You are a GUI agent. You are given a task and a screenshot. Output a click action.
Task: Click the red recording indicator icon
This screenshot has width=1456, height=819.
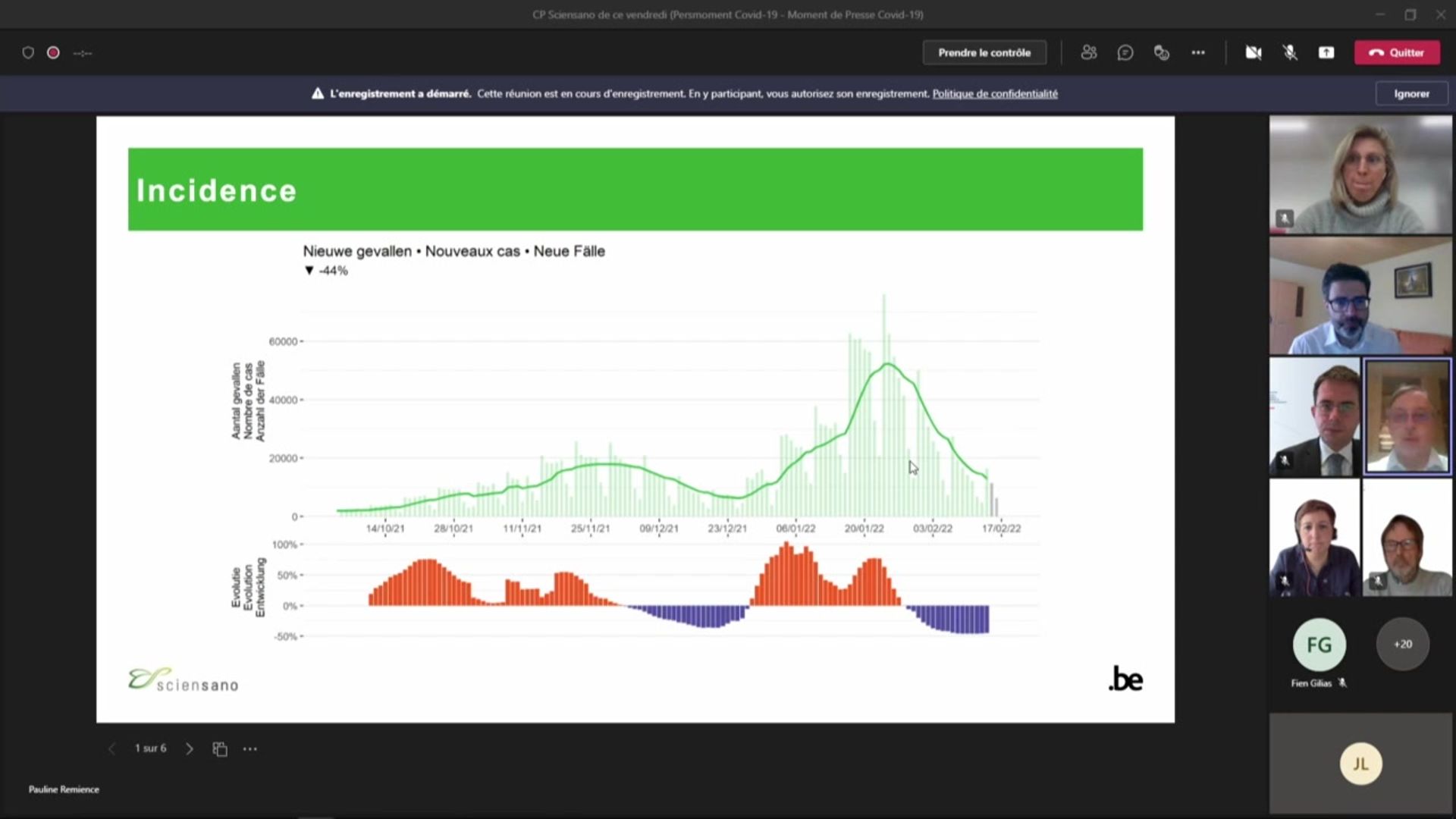point(53,52)
